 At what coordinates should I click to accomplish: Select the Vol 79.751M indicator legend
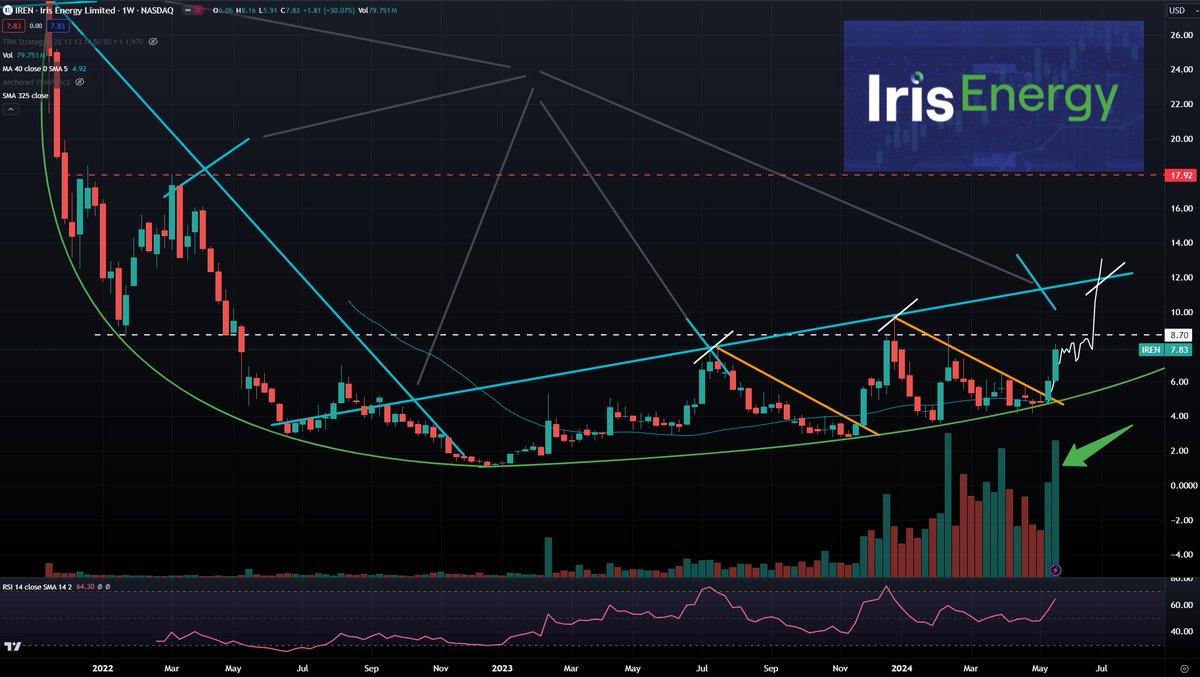click(24, 55)
